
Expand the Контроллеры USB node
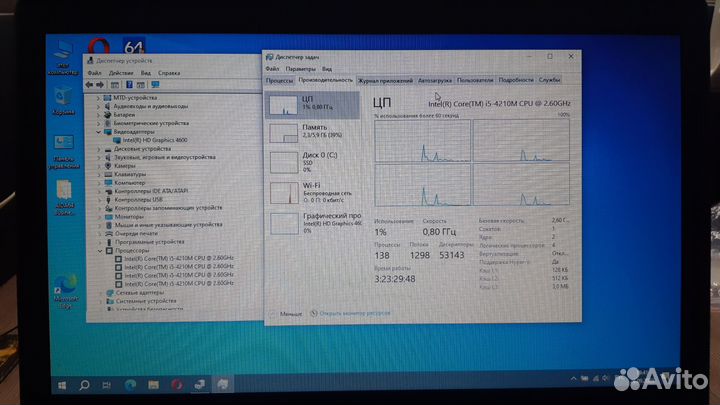tap(99, 200)
